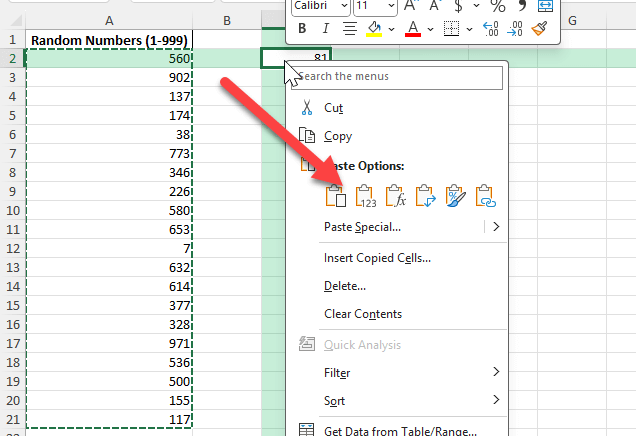The image size is (636, 436).
Task: Select row 21 header
Action: tap(13, 419)
